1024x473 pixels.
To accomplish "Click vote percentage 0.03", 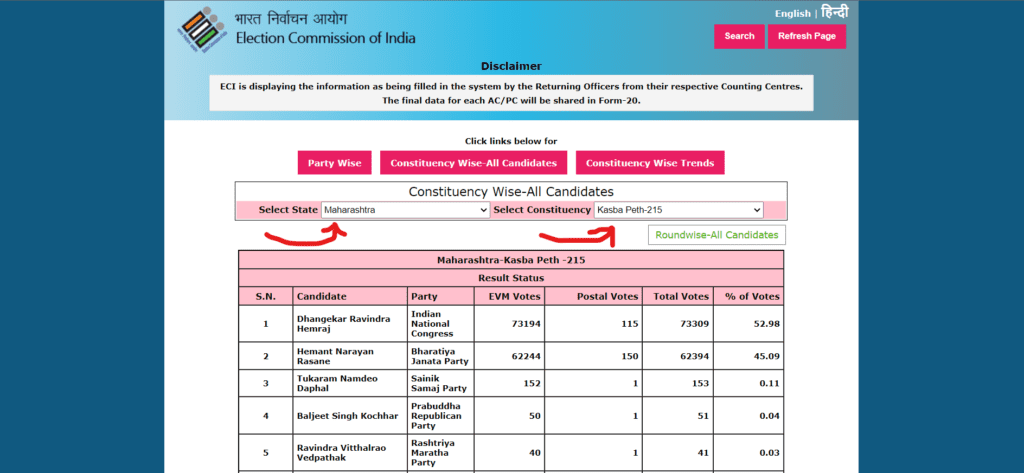I will (770, 453).
